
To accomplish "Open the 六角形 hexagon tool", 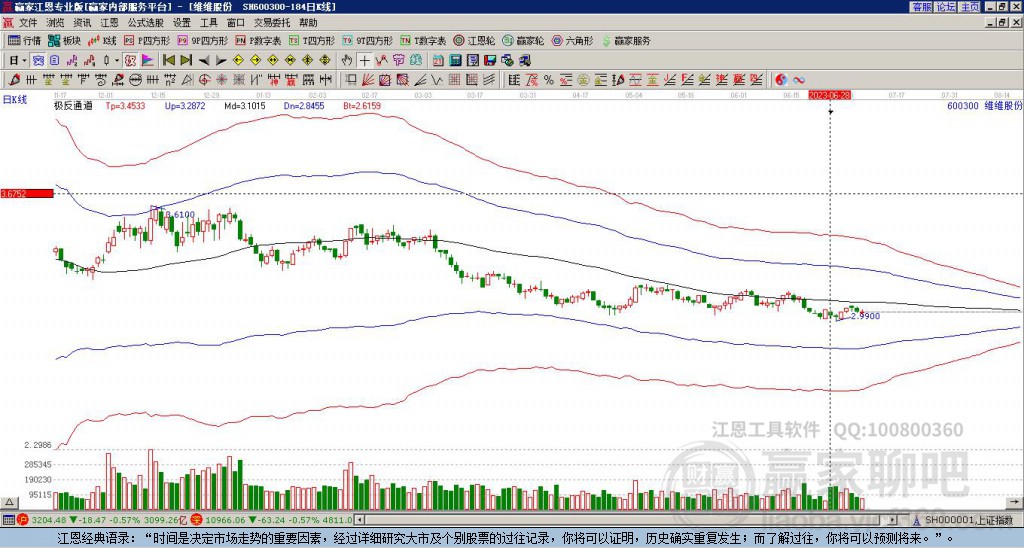I will pos(572,40).
